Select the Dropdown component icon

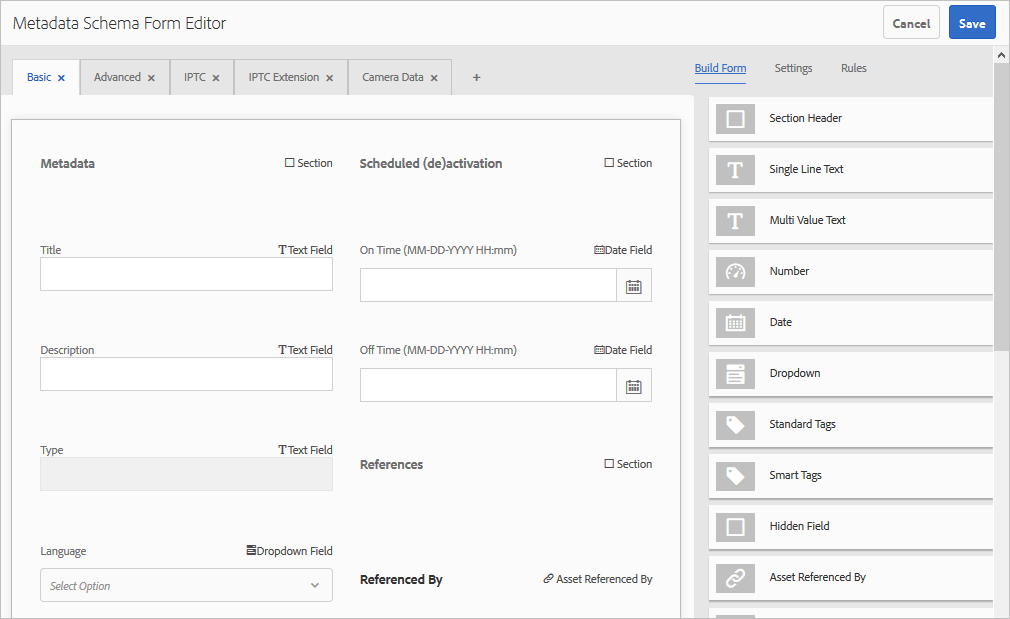[735, 373]
